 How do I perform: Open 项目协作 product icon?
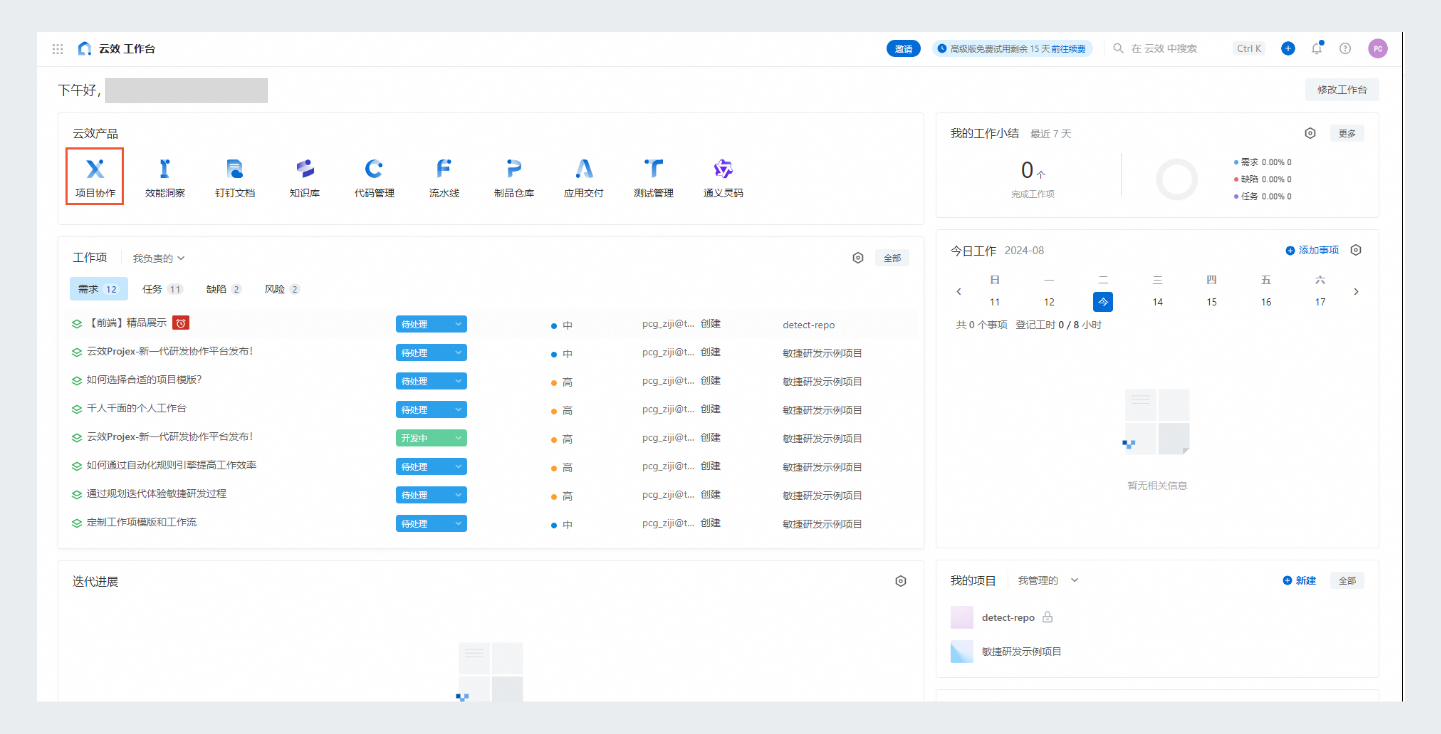coord(95,177)
